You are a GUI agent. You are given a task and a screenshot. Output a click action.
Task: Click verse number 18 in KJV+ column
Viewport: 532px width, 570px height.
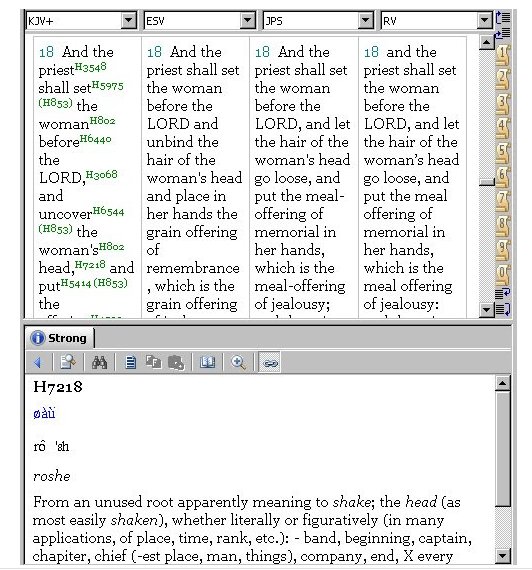click(46, 52)
